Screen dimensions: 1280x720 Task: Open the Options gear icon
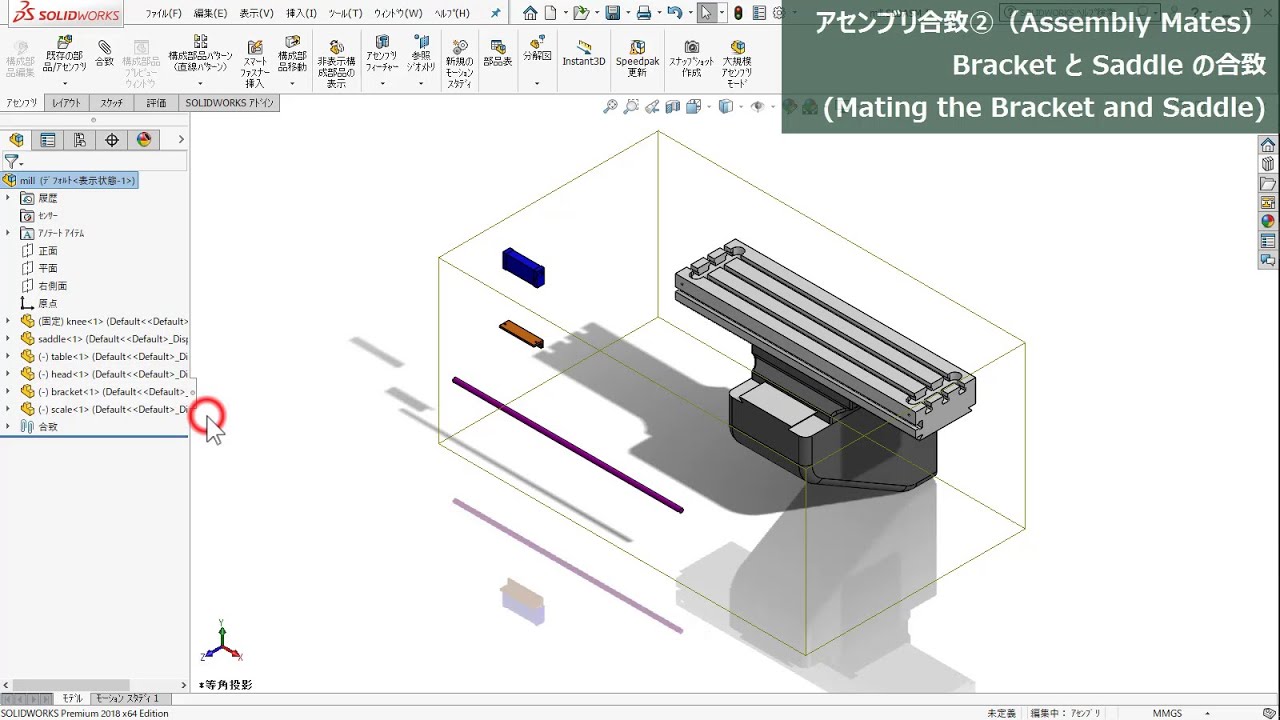click(x=778, y=13)
